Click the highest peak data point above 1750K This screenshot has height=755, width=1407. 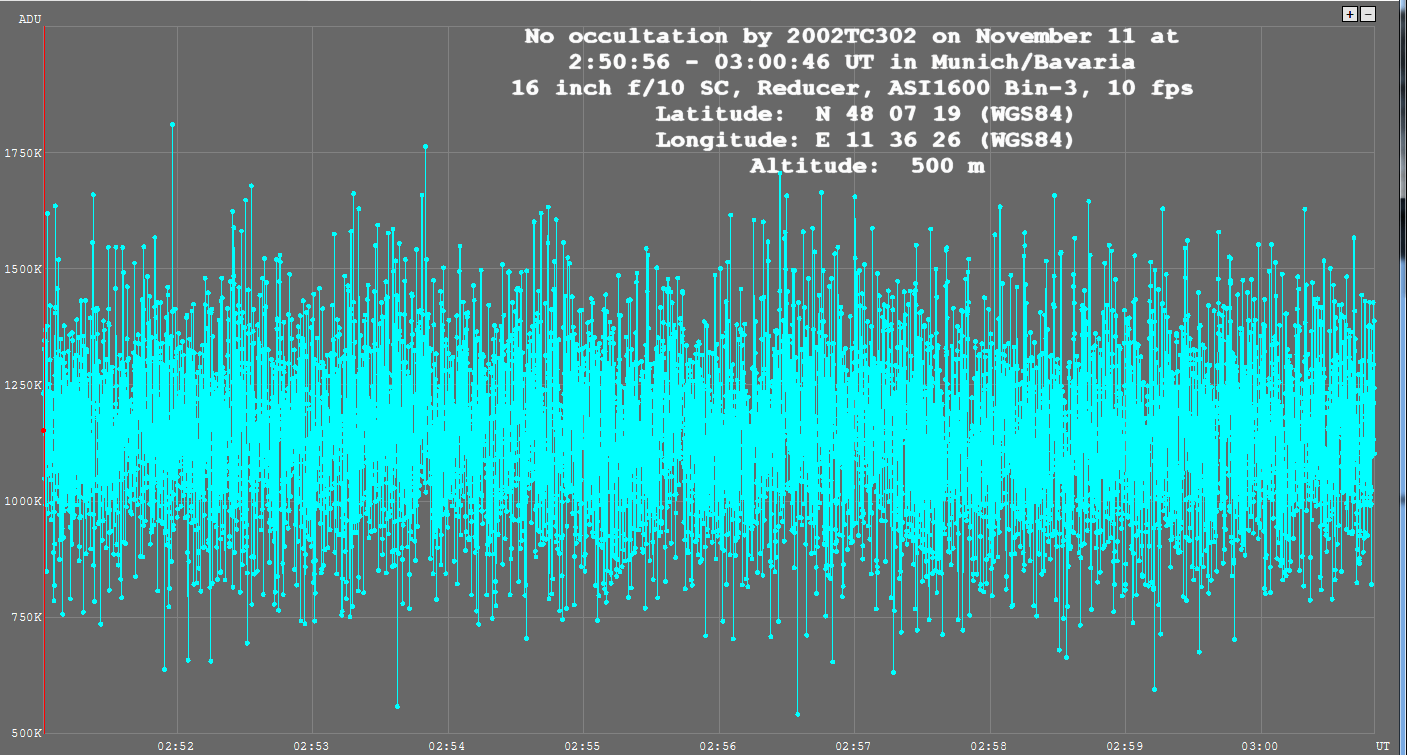point(172,124)
